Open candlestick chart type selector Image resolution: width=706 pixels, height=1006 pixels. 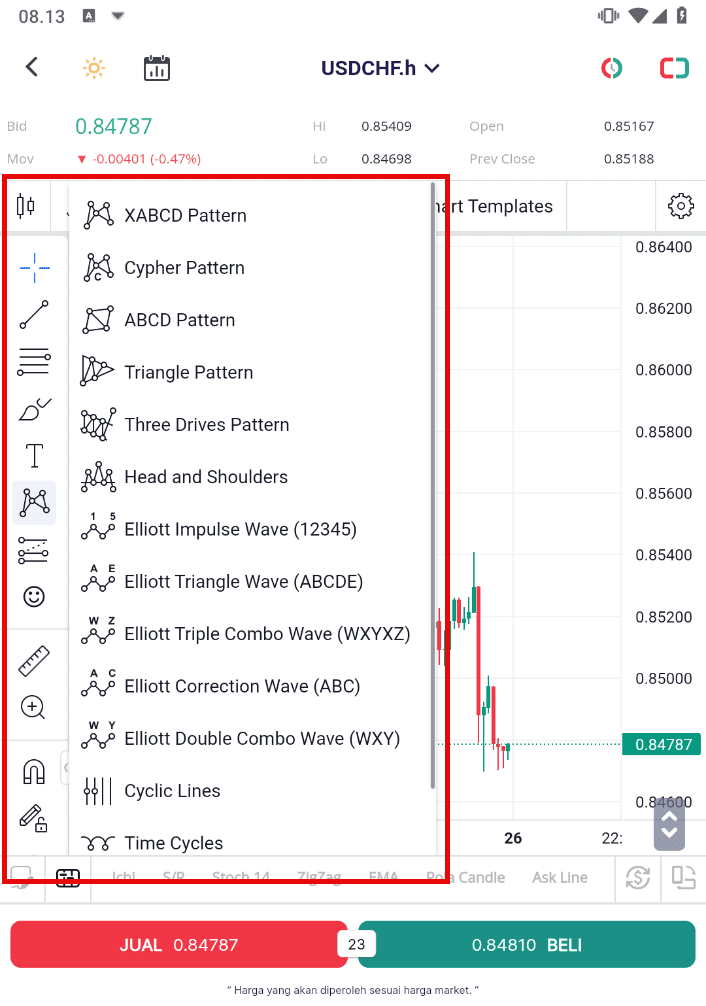tap(26, 206)
